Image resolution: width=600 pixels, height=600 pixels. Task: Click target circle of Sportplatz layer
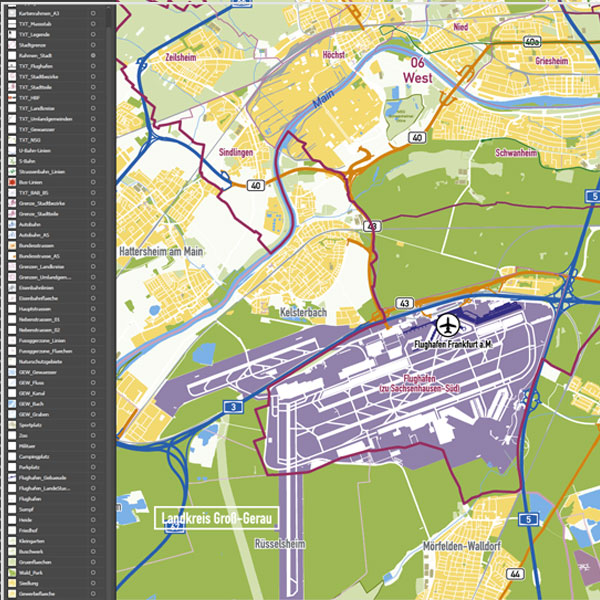coord(93,425)
